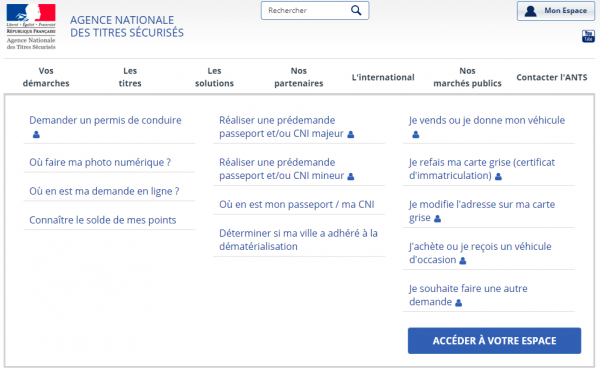Click the République Française ANTS logo
600x369 pixels.
point(31,27)
